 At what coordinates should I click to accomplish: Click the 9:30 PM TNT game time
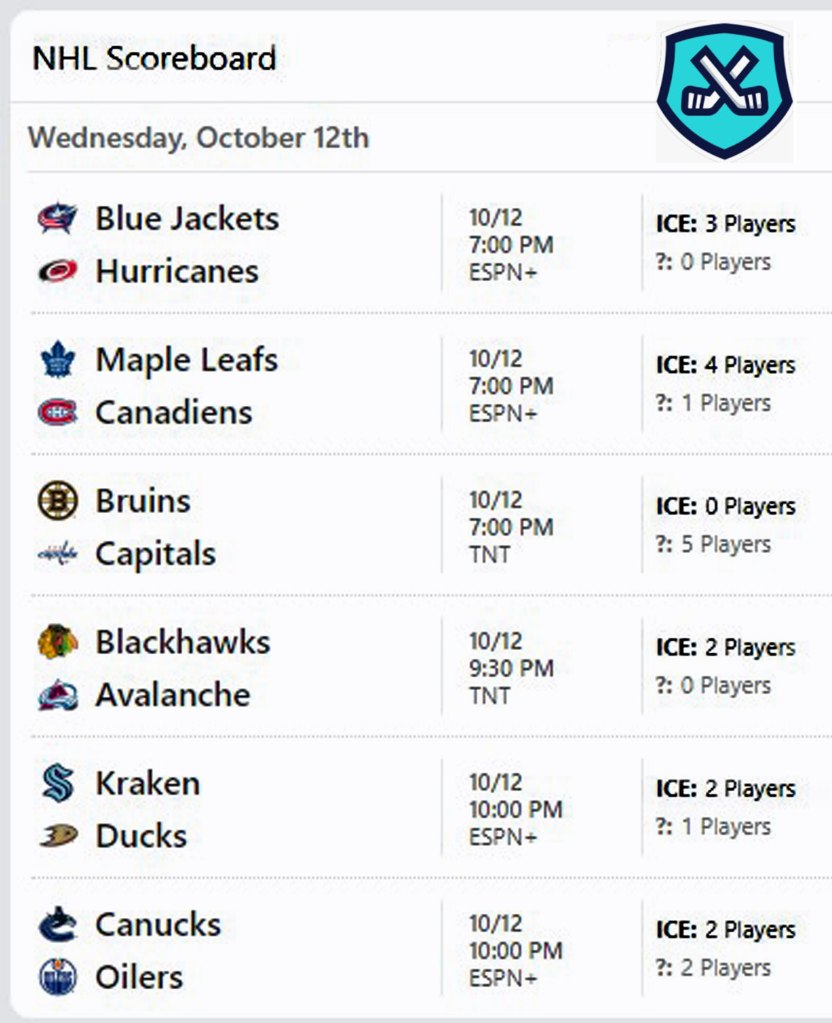pos(510,669)
